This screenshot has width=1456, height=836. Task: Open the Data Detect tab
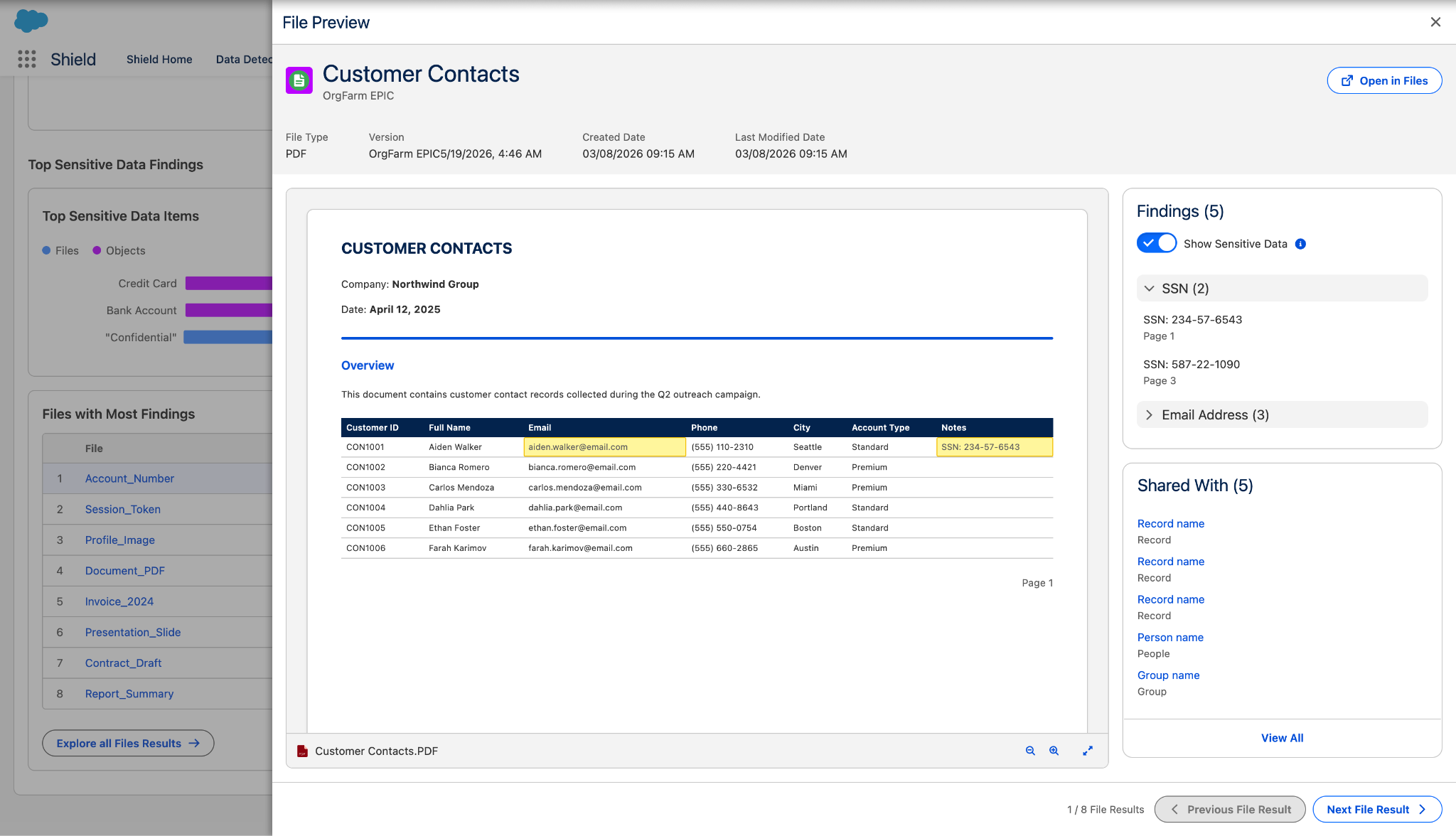coord(244,59)
